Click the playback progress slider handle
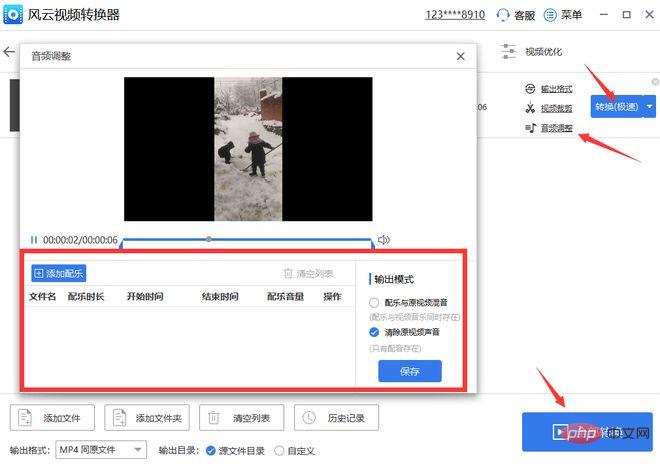The height and width of the screenshot is (466, 660). tap(209, 239)
